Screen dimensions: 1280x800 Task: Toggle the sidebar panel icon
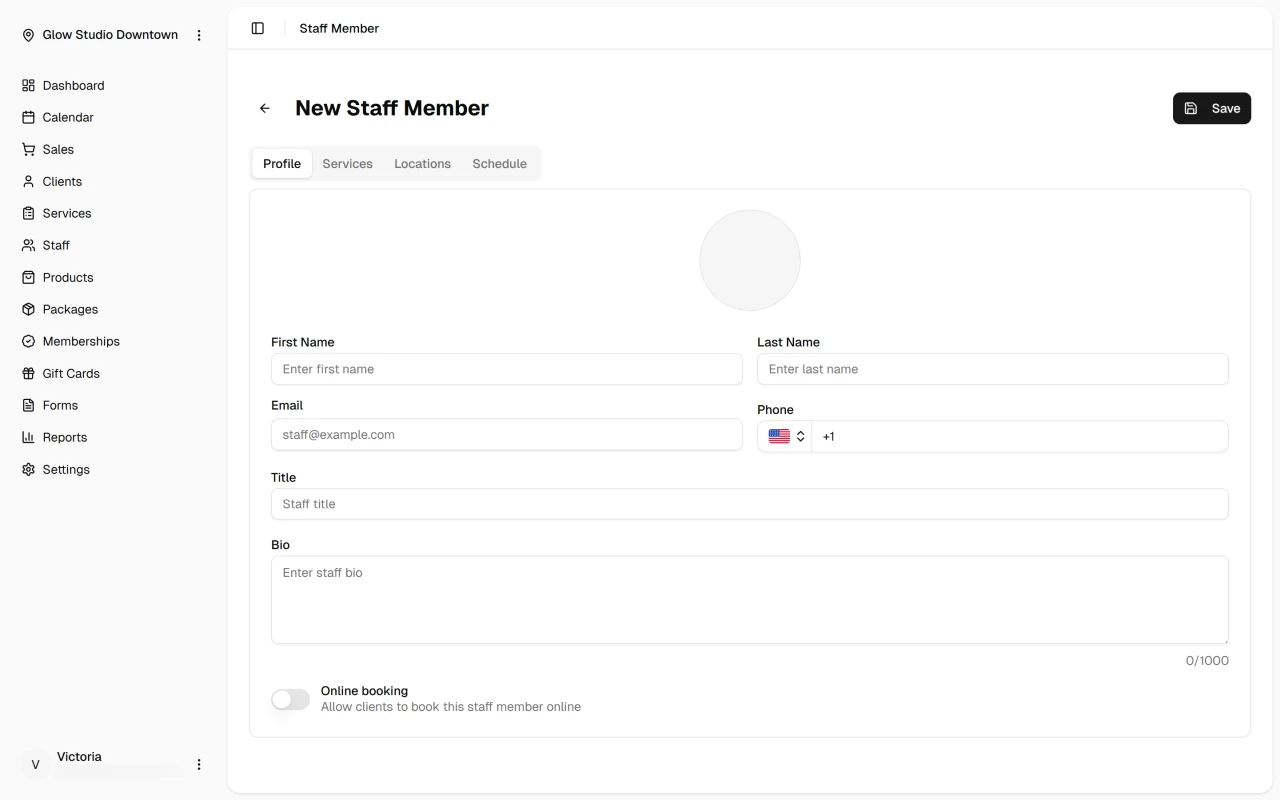[258, 29]
